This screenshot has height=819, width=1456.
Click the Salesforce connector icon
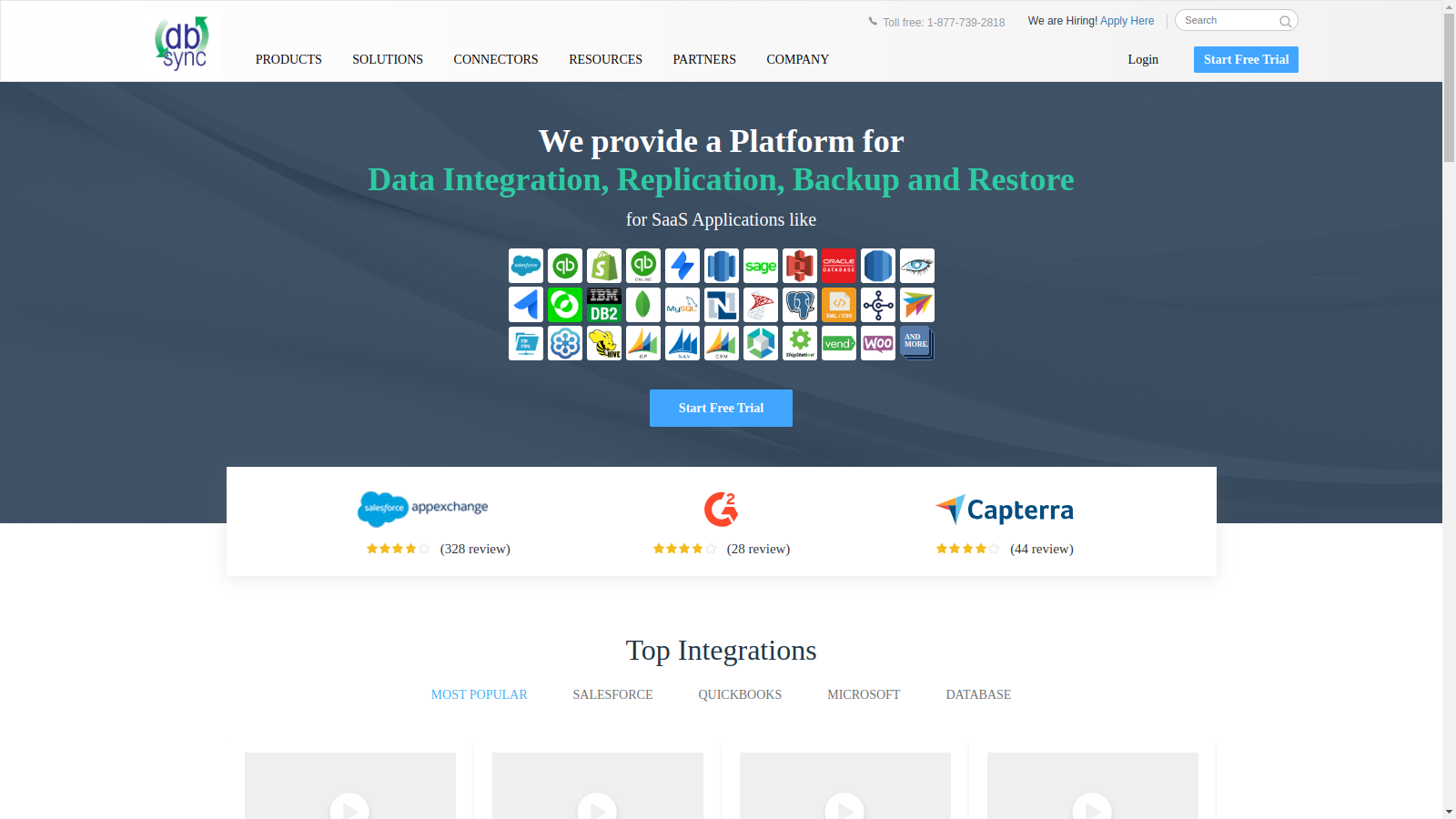526,266
